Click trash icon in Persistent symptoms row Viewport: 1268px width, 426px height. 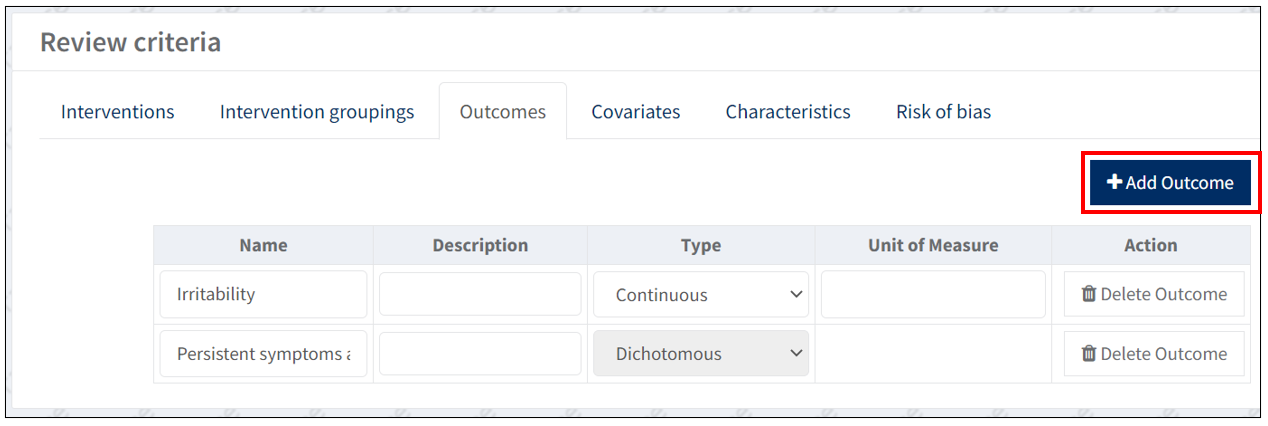[1089, 353]
